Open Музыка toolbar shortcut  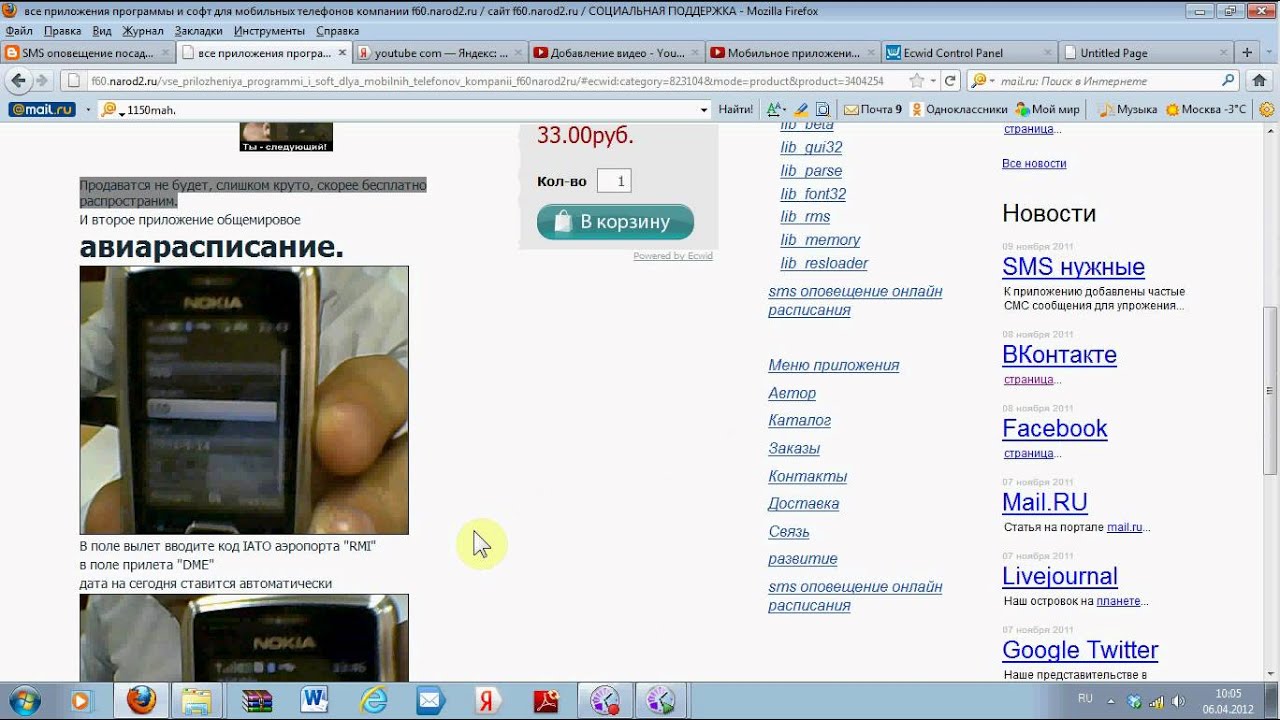tap(1128, 110)
